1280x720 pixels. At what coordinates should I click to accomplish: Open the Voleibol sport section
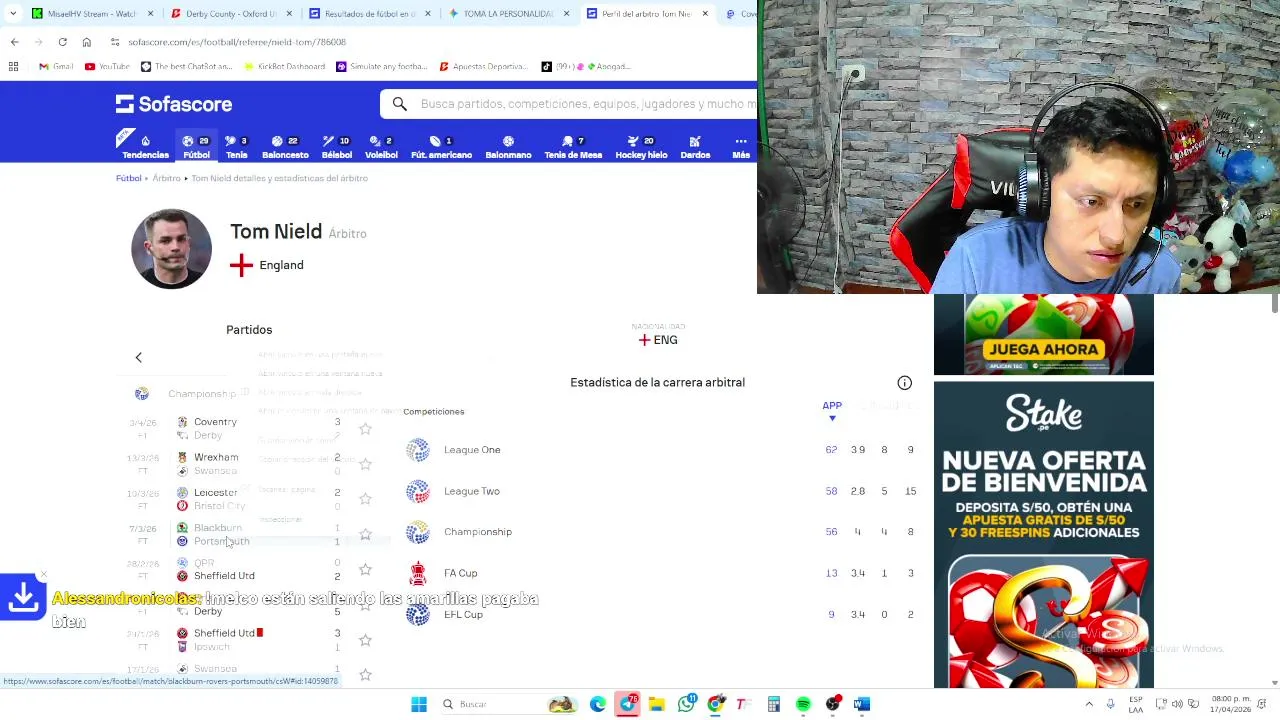click(x=381, y=147)
